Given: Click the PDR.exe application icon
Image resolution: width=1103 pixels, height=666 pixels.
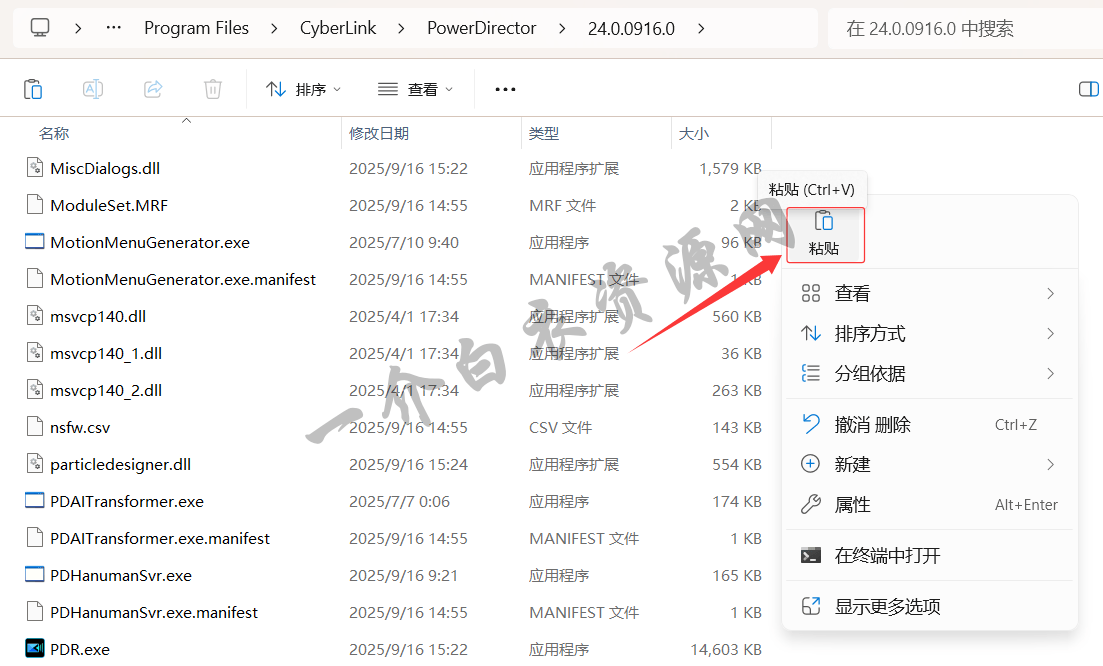Looking at the screenshot, I should [35, 649].
